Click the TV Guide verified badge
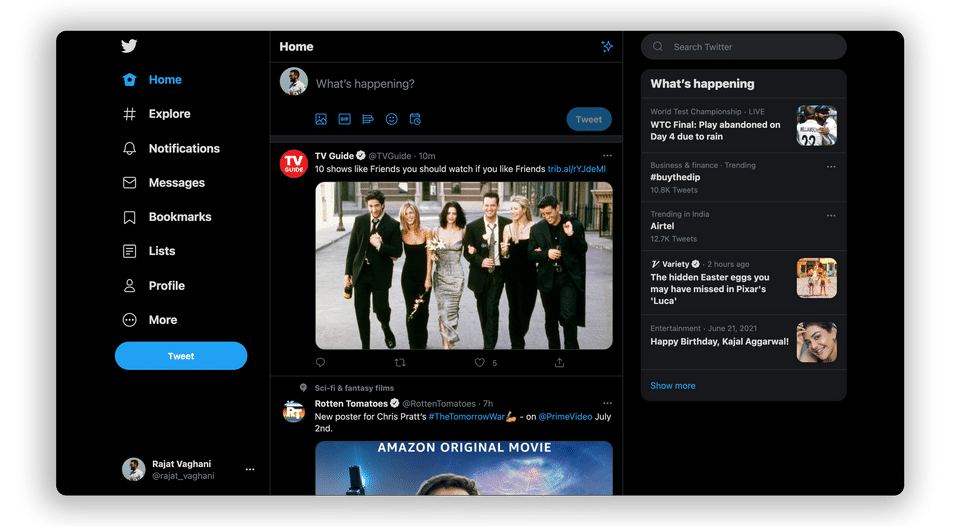This screenshot has height=526, width=960. click(361, 156)
